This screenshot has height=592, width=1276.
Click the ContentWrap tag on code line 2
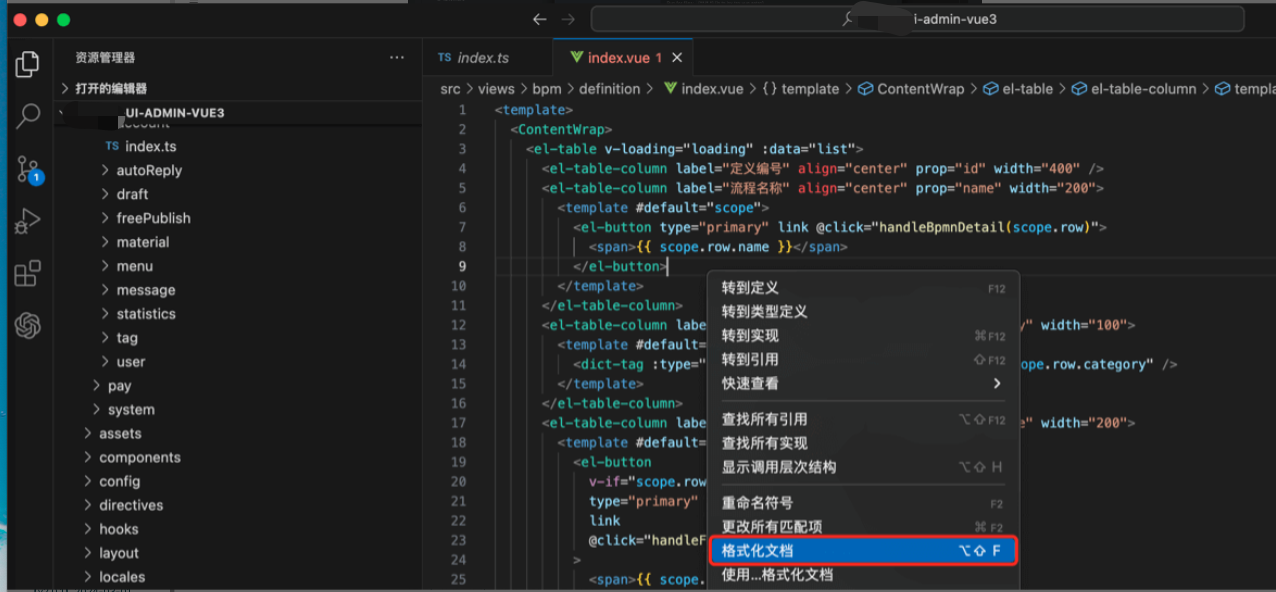click(560, 129)
